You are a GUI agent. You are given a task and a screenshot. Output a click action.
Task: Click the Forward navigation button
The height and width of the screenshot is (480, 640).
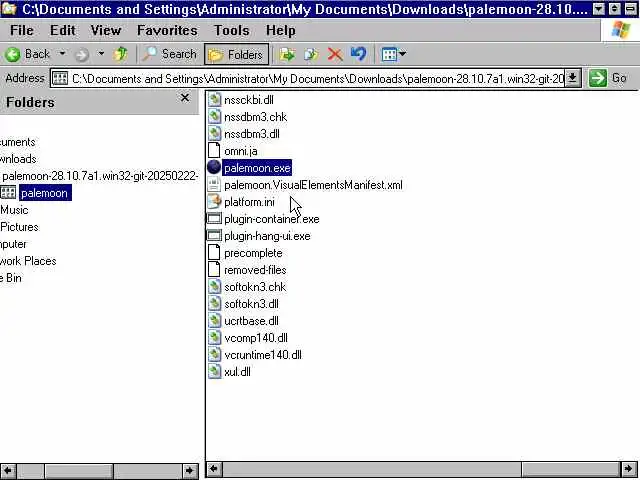[x=82, y=54]
